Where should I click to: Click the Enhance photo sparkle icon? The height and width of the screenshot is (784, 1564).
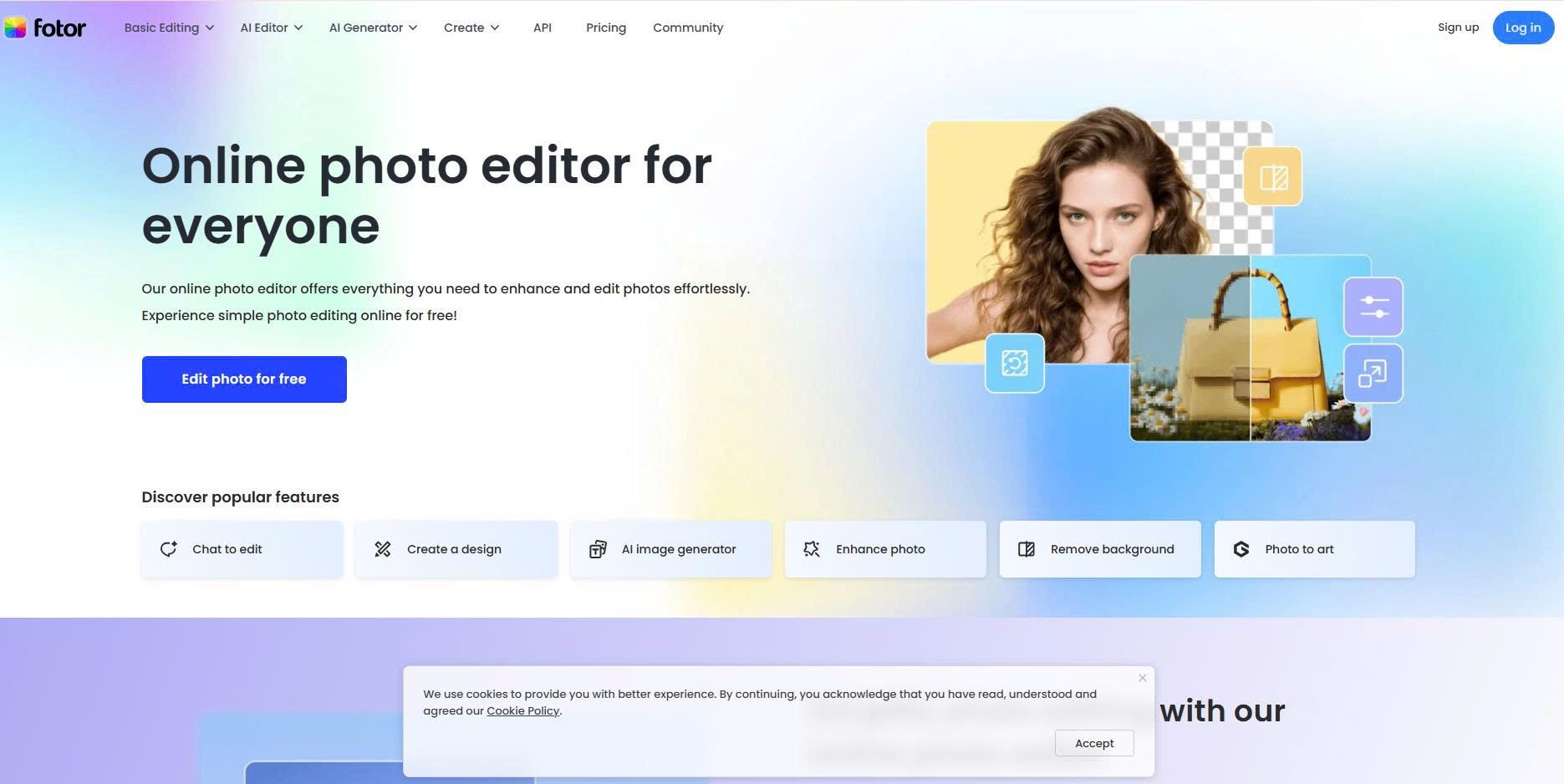coord(812,549)
